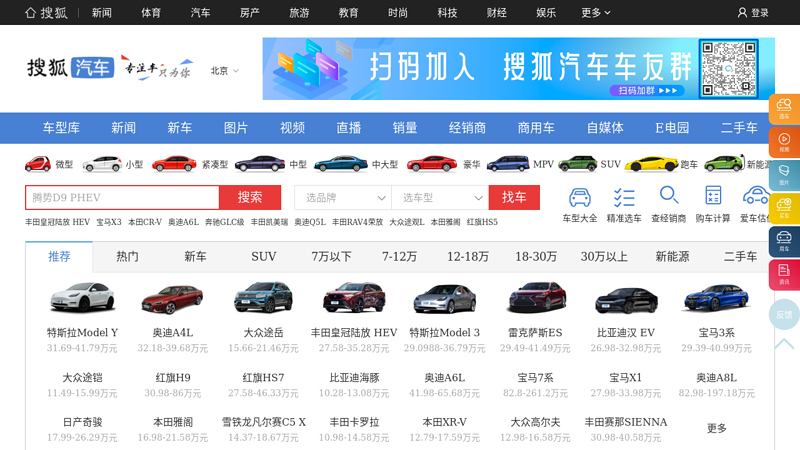Switch to the 新能源 tab
Viewport: 800px width, 450px height.
coord(672,257)
